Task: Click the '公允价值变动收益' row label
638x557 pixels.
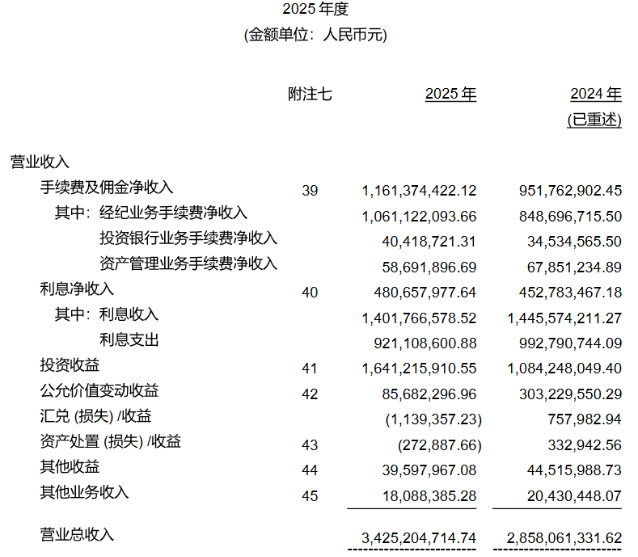Action: pyautogui.click(x=99, y=391)
